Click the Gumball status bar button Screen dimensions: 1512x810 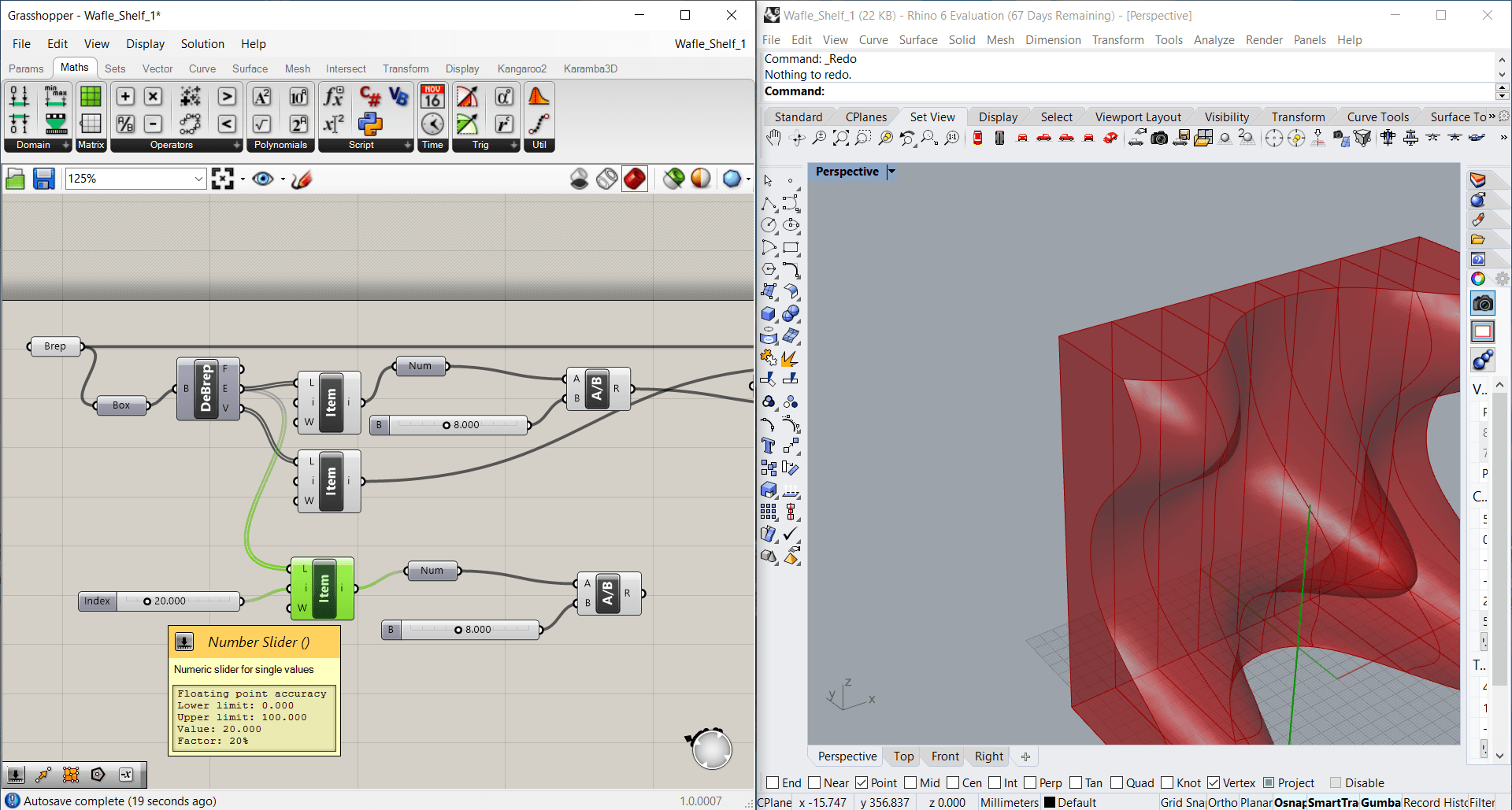1380,802
